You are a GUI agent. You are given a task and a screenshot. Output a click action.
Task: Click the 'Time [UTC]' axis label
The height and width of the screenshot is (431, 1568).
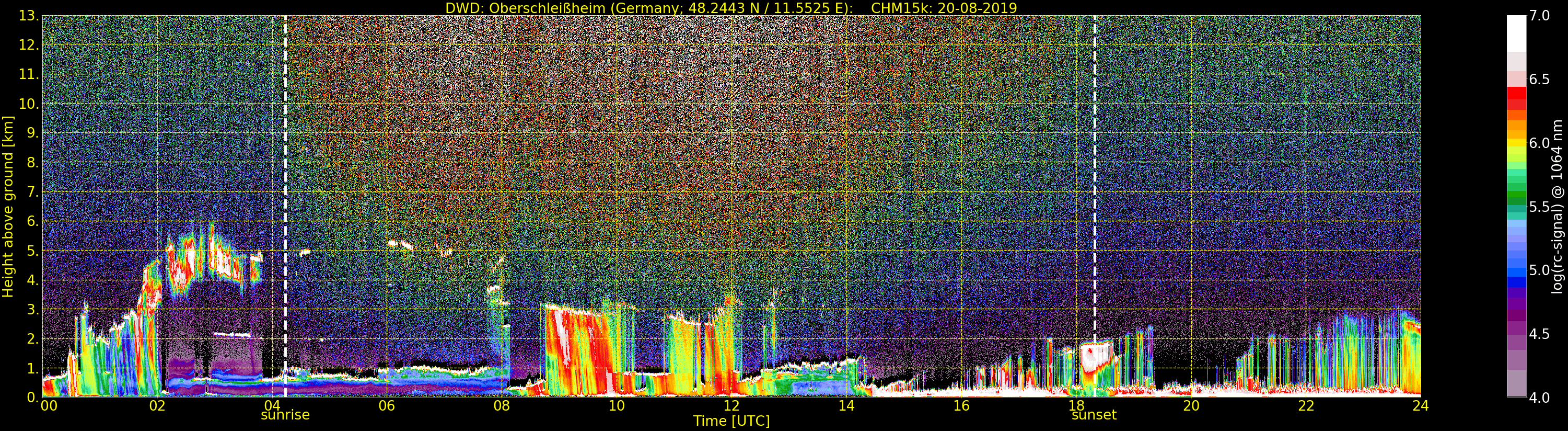[731, 421]
